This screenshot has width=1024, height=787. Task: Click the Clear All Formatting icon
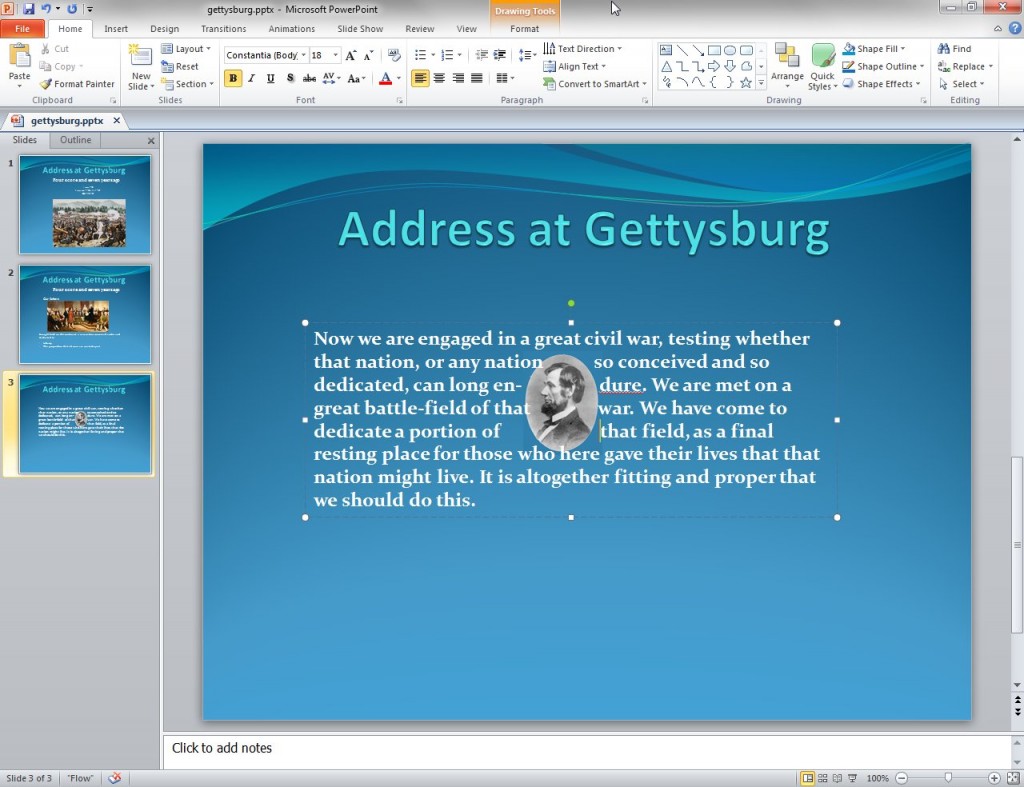pos(394,55)
